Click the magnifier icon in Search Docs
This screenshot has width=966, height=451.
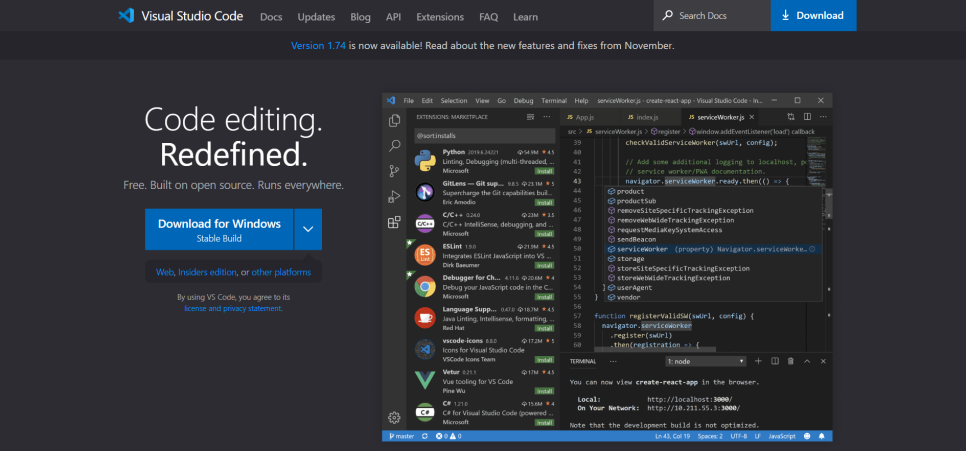click(x=667, y=15)
